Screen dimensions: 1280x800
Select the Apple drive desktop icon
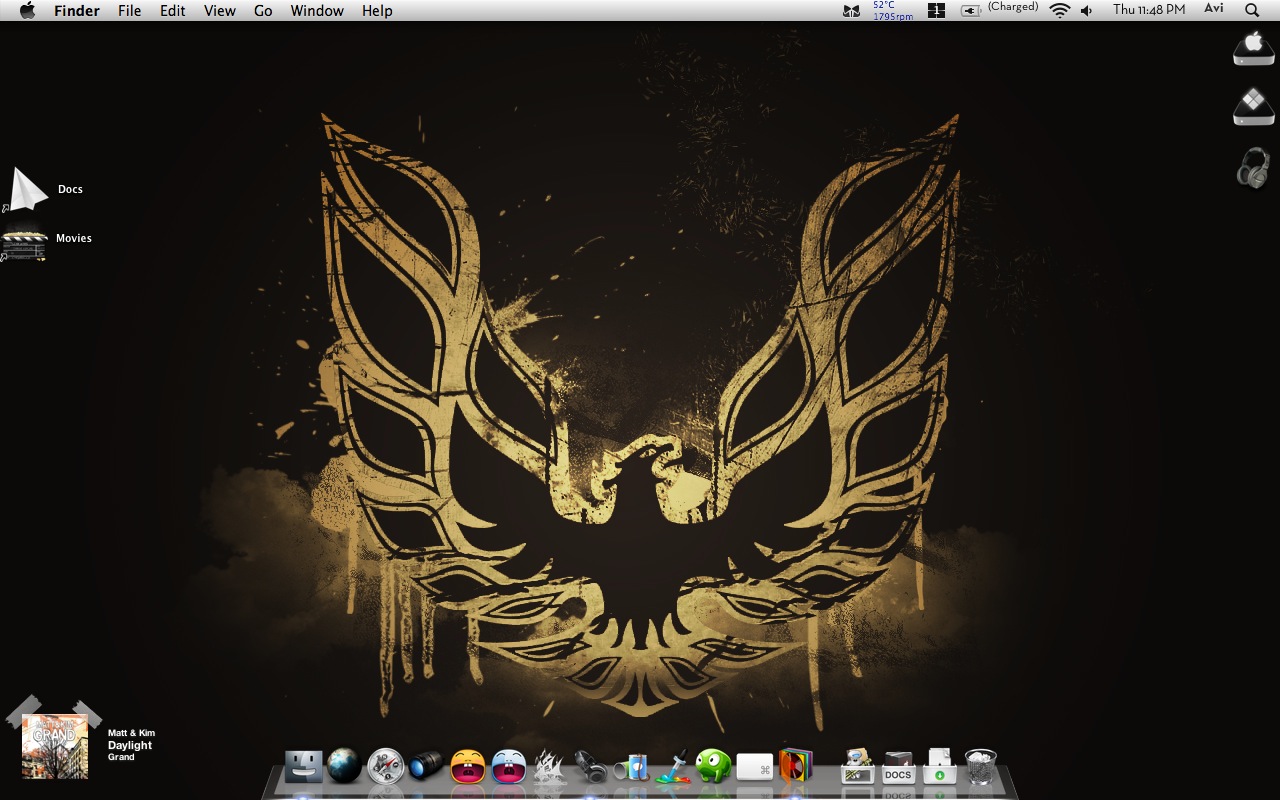[x=1254, y=49]
